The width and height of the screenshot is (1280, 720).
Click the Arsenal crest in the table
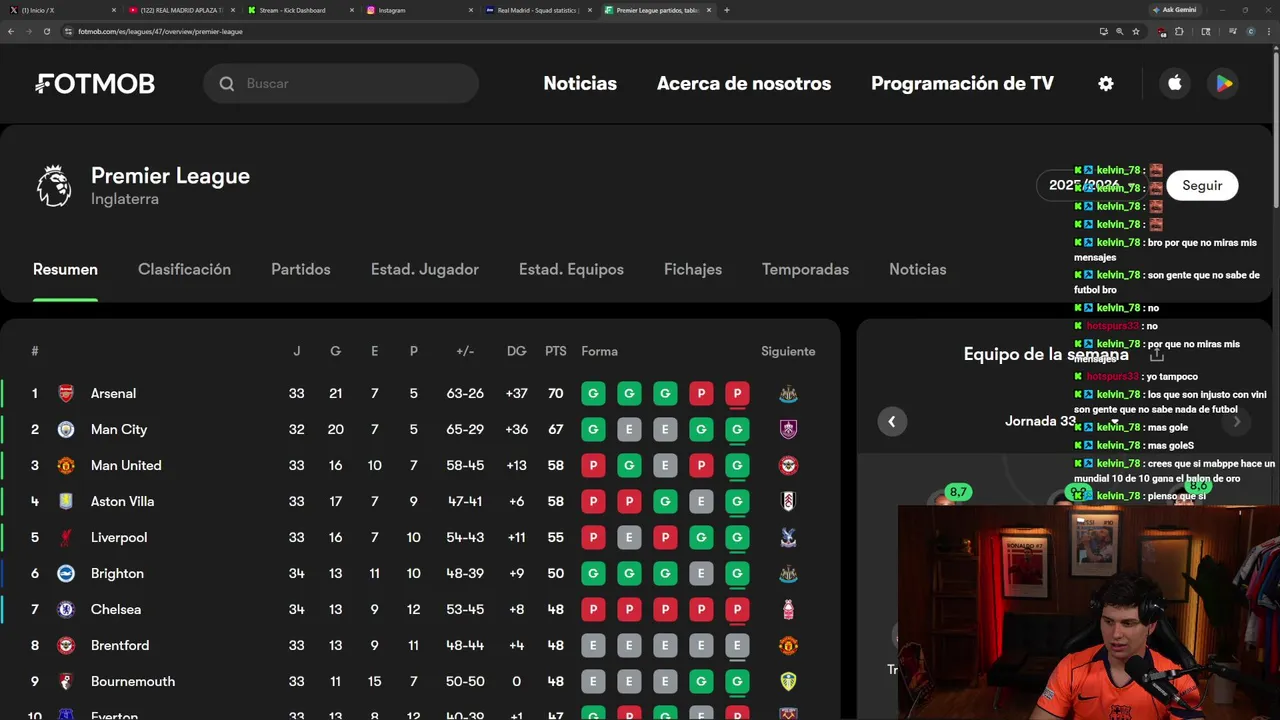point(66,394)
